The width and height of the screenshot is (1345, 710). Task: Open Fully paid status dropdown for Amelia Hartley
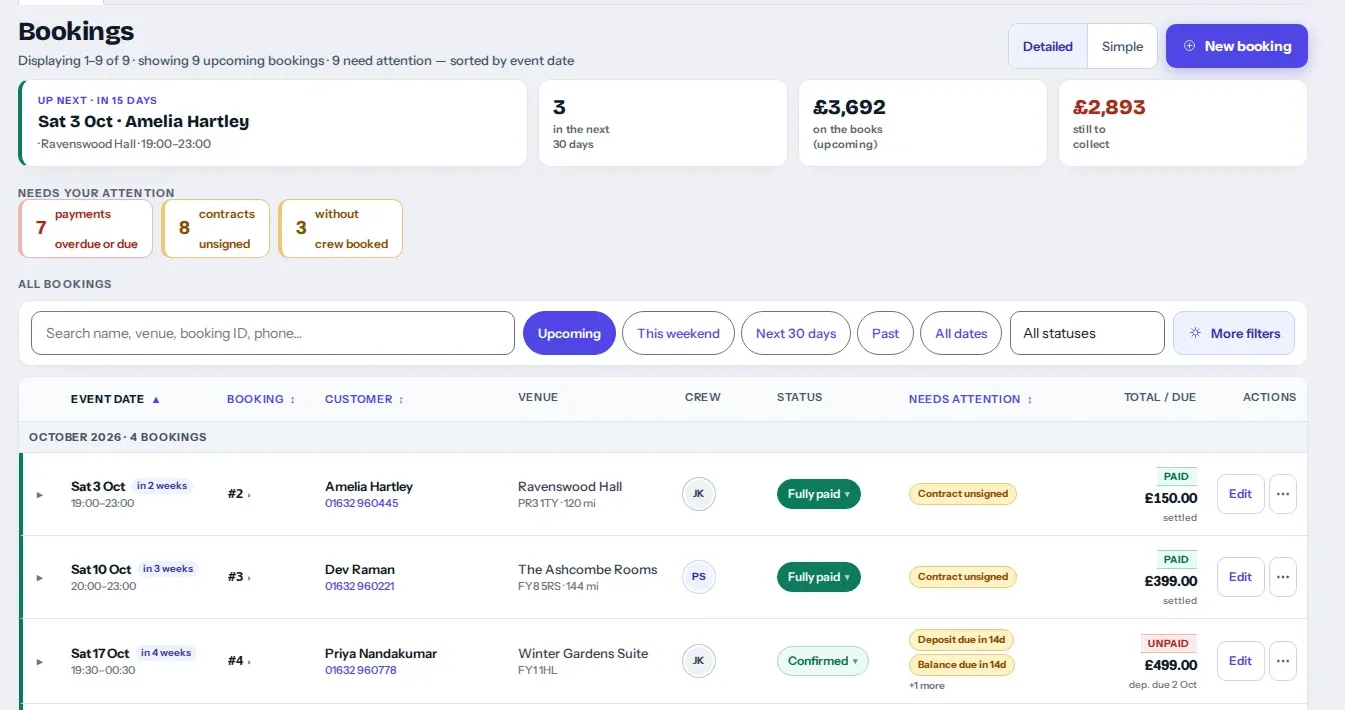click(818, 494)
